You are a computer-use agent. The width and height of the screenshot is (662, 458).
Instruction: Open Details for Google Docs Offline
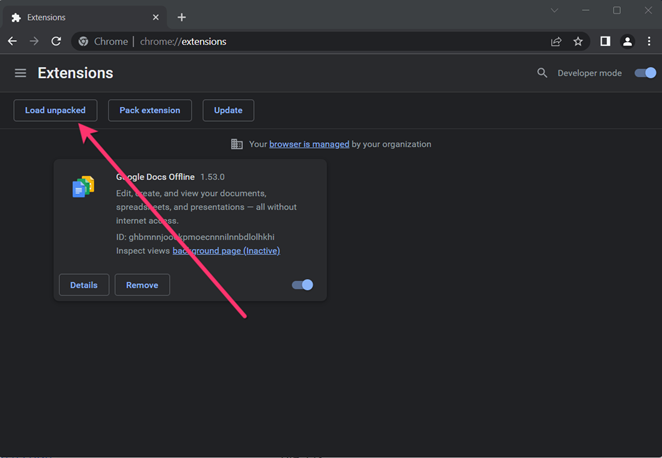pos(84,285)
